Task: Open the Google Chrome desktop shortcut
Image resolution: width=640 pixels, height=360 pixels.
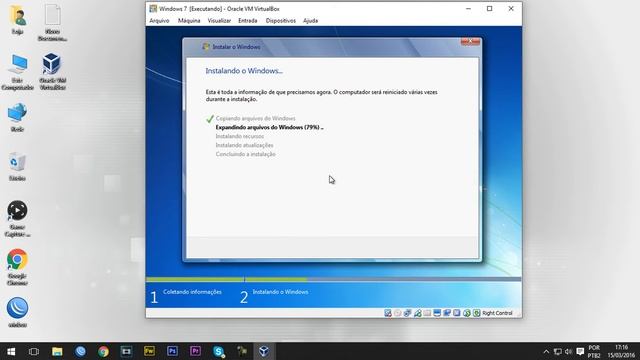Action: 17,267
